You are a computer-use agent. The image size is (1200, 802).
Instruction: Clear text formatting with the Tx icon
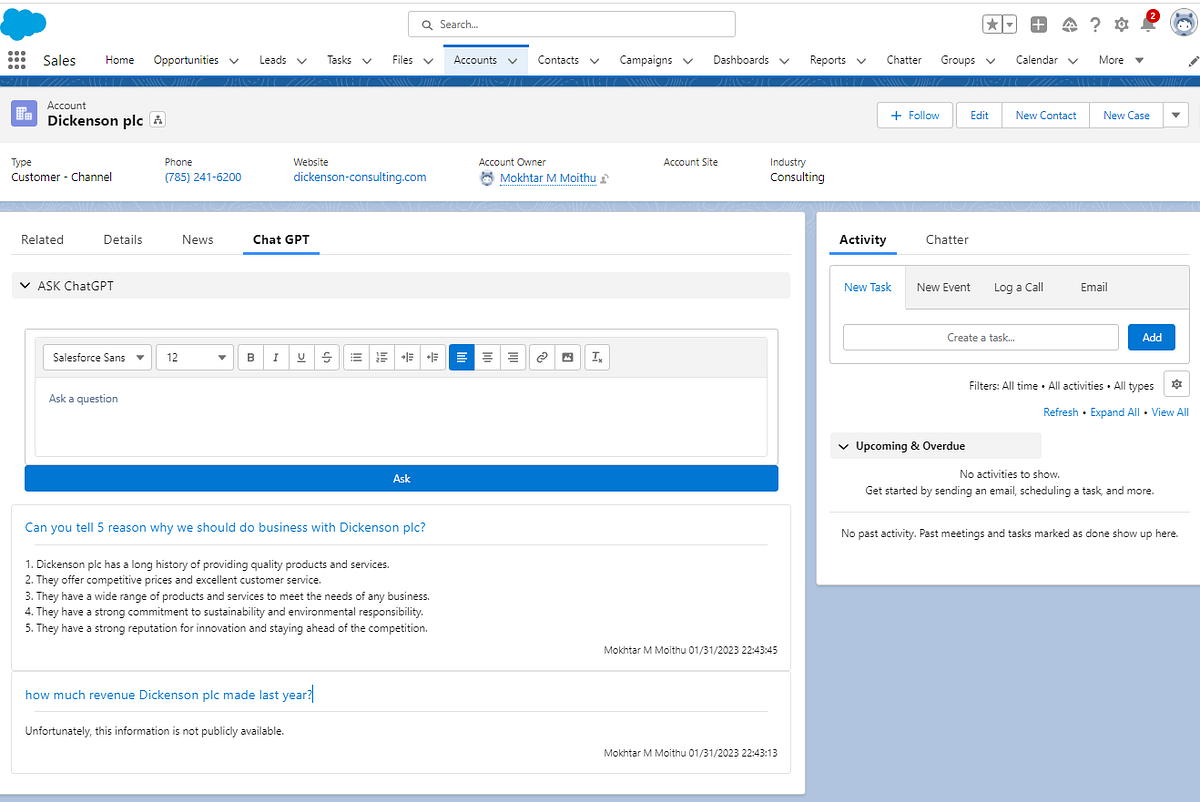pos(597,357)
